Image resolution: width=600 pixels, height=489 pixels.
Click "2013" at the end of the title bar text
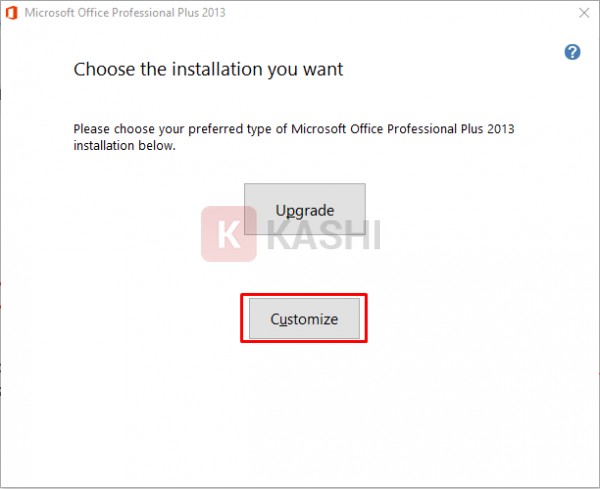pos(214,13)
